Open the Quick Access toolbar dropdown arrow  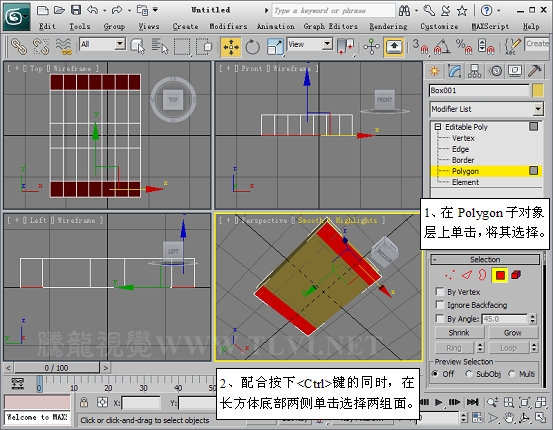tap(156, 10)
